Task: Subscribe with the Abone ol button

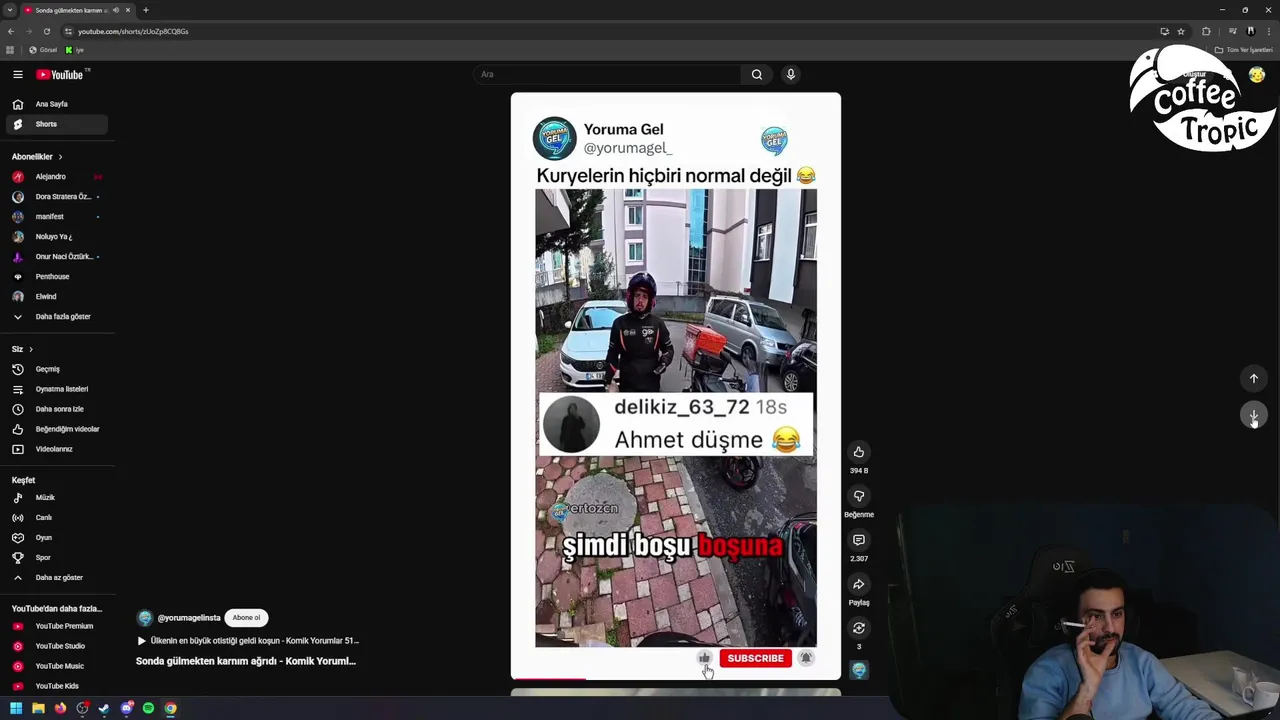Action: pos(246,618)
